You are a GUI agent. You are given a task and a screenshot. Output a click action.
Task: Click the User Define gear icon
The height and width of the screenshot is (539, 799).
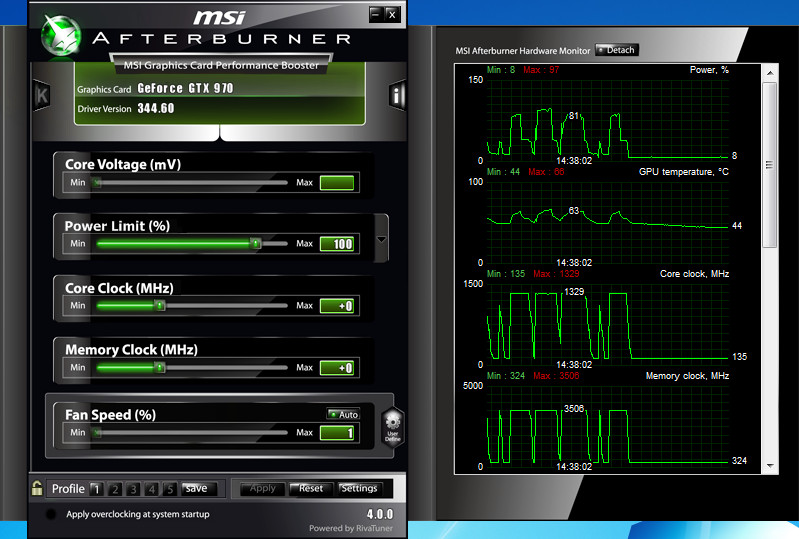pyautogui.click(x=392, y=426)
